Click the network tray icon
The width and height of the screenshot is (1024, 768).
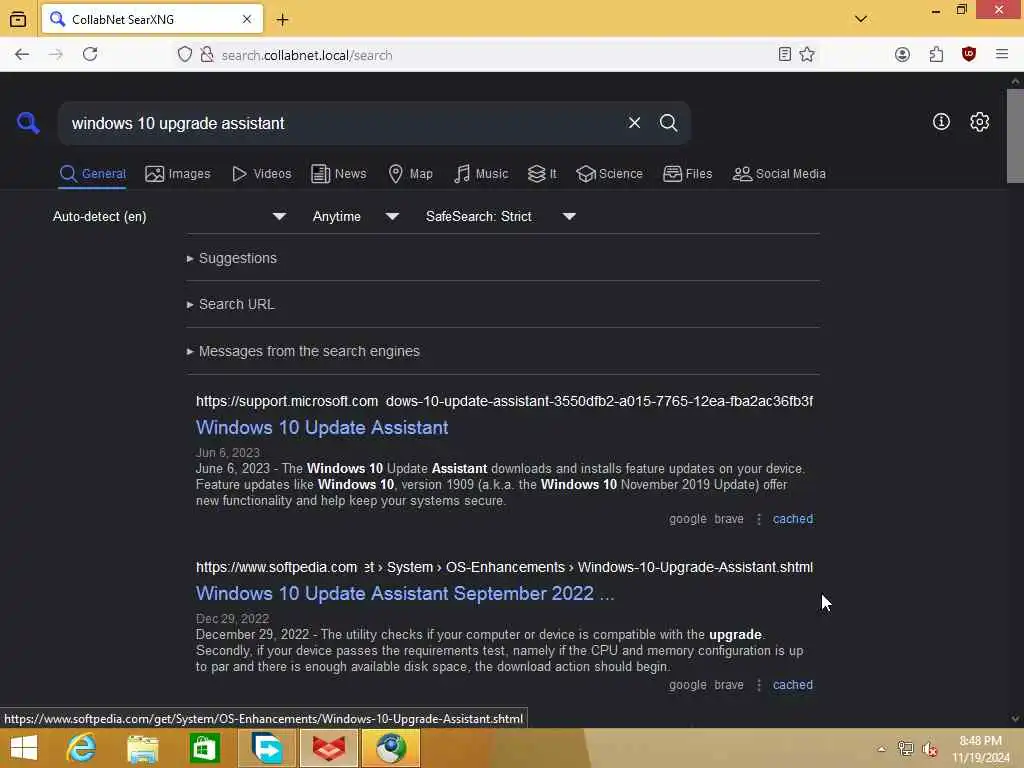[905, 749]
